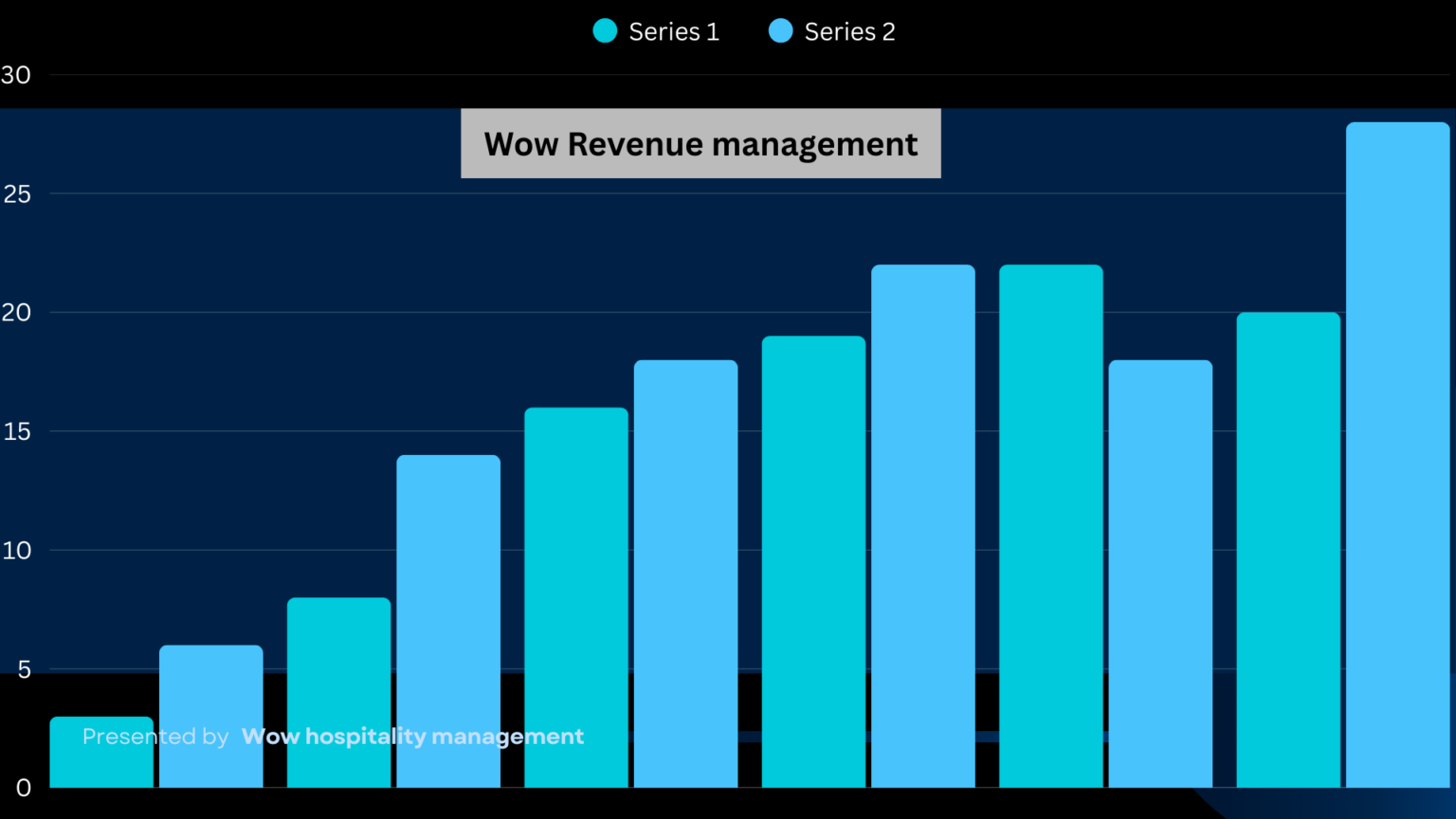The width and height of the screenshot is (1456, 819).
Task: Click the y-axis label showing 25
Action: pos(16,193)
